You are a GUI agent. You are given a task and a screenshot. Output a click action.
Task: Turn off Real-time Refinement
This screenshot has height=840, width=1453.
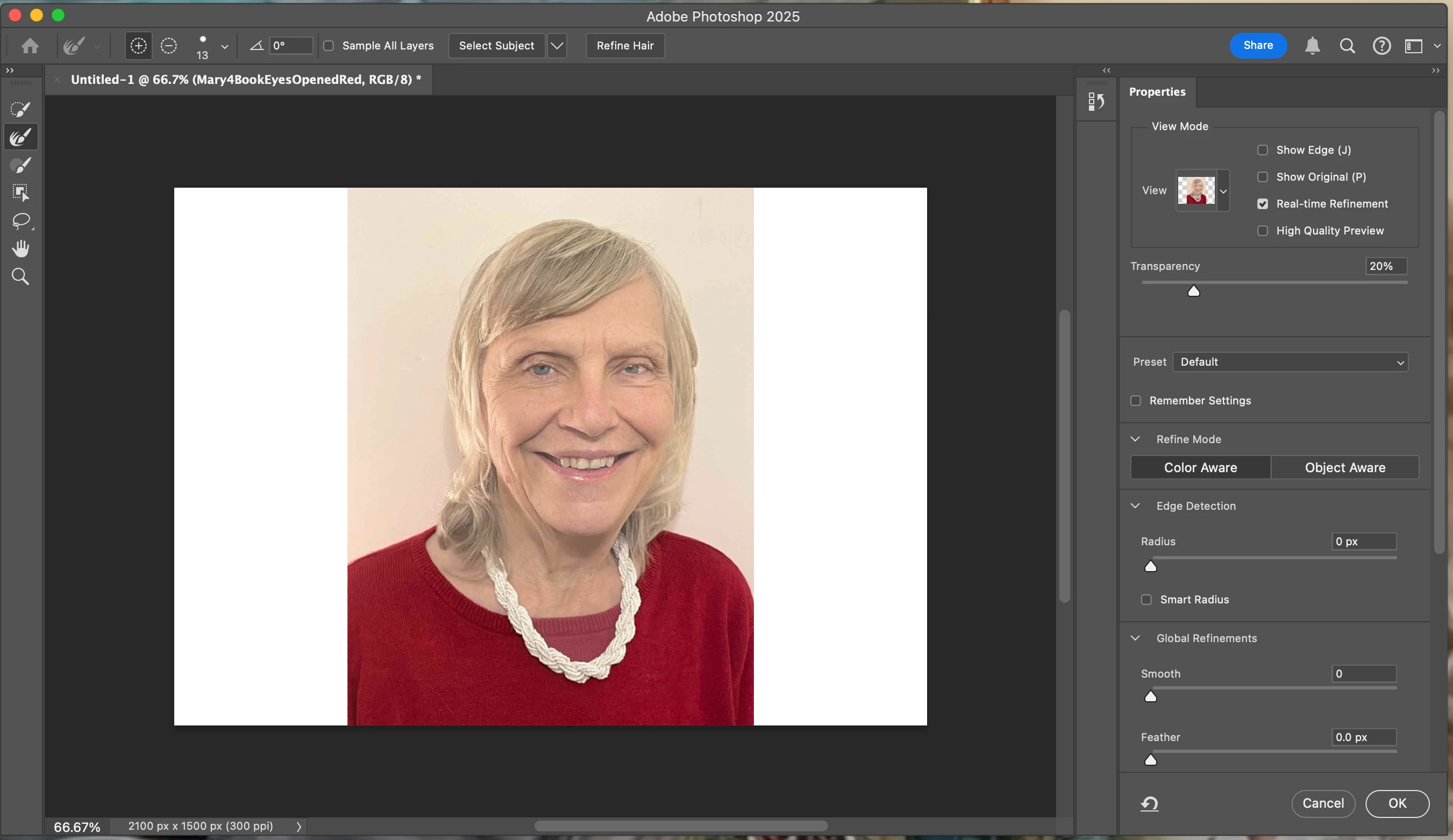[x=1262, y=204]
